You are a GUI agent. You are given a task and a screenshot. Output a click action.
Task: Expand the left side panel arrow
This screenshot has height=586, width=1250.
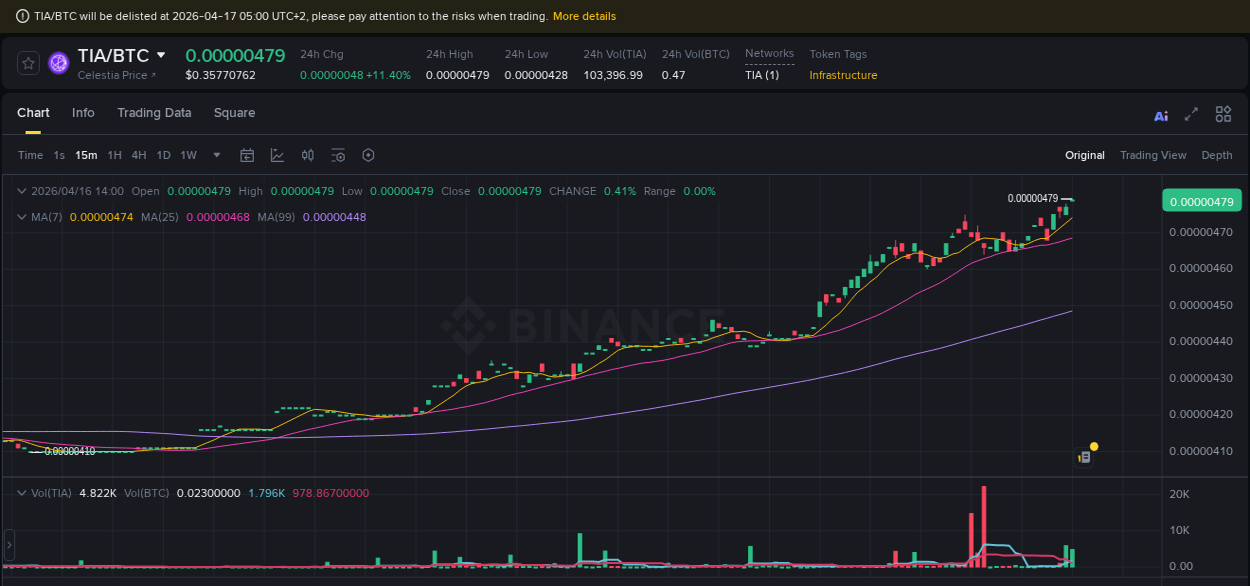(9, 545)
